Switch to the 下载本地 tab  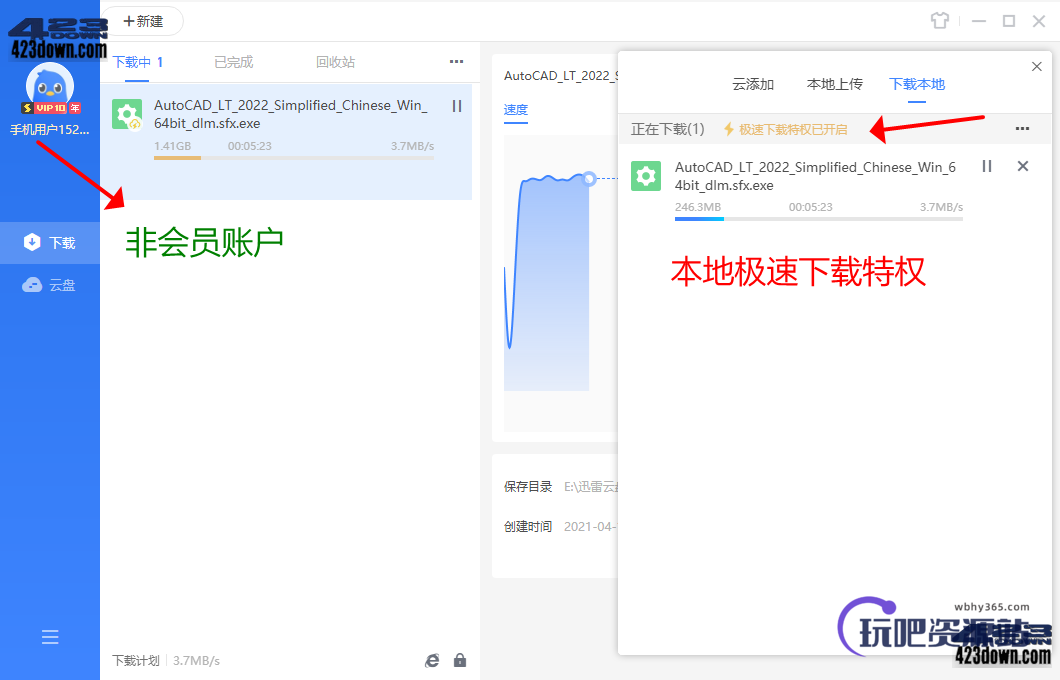917,84
